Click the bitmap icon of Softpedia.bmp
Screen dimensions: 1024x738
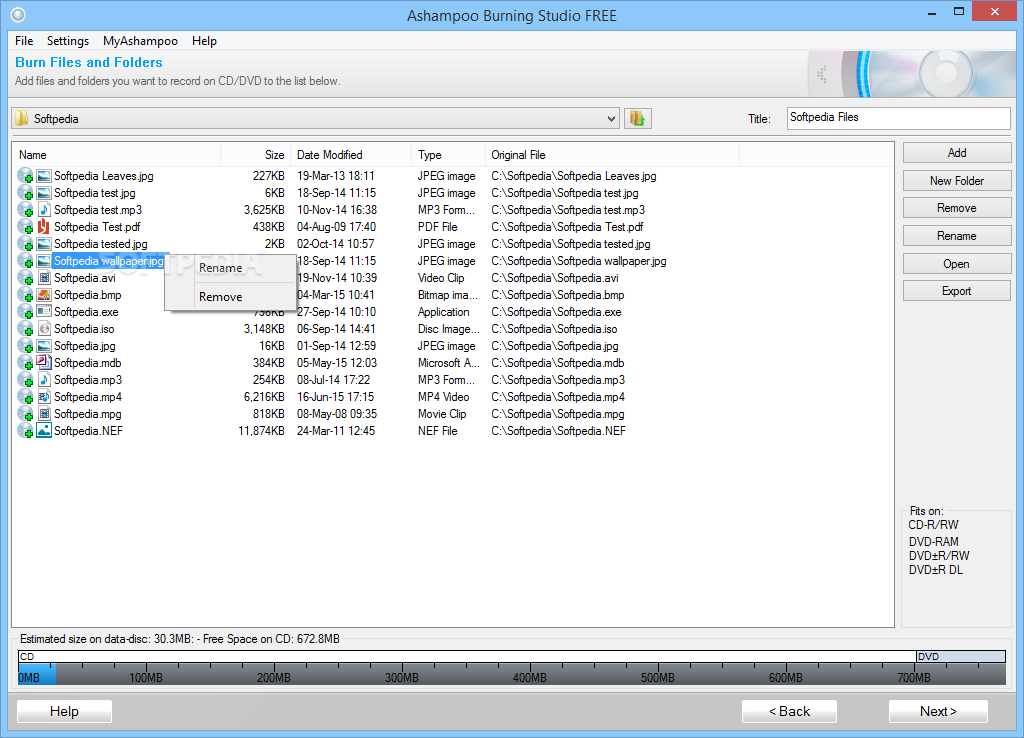pos(44,295)
